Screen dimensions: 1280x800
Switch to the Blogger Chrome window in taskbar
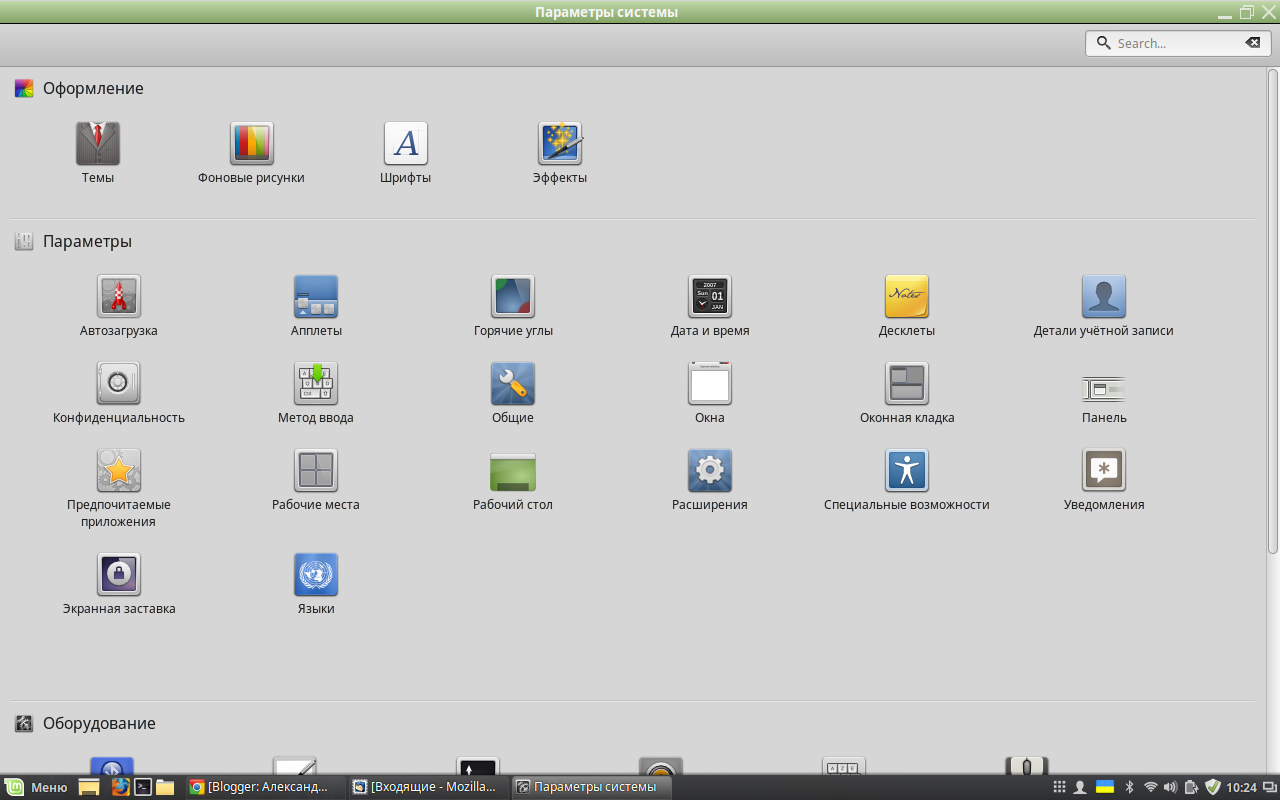tap(267, 787)
